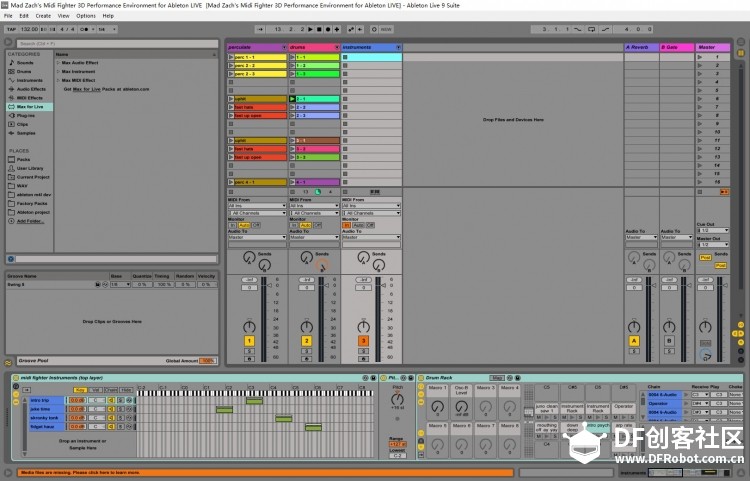Set the drums track Monitor to Off

(318, 225)
